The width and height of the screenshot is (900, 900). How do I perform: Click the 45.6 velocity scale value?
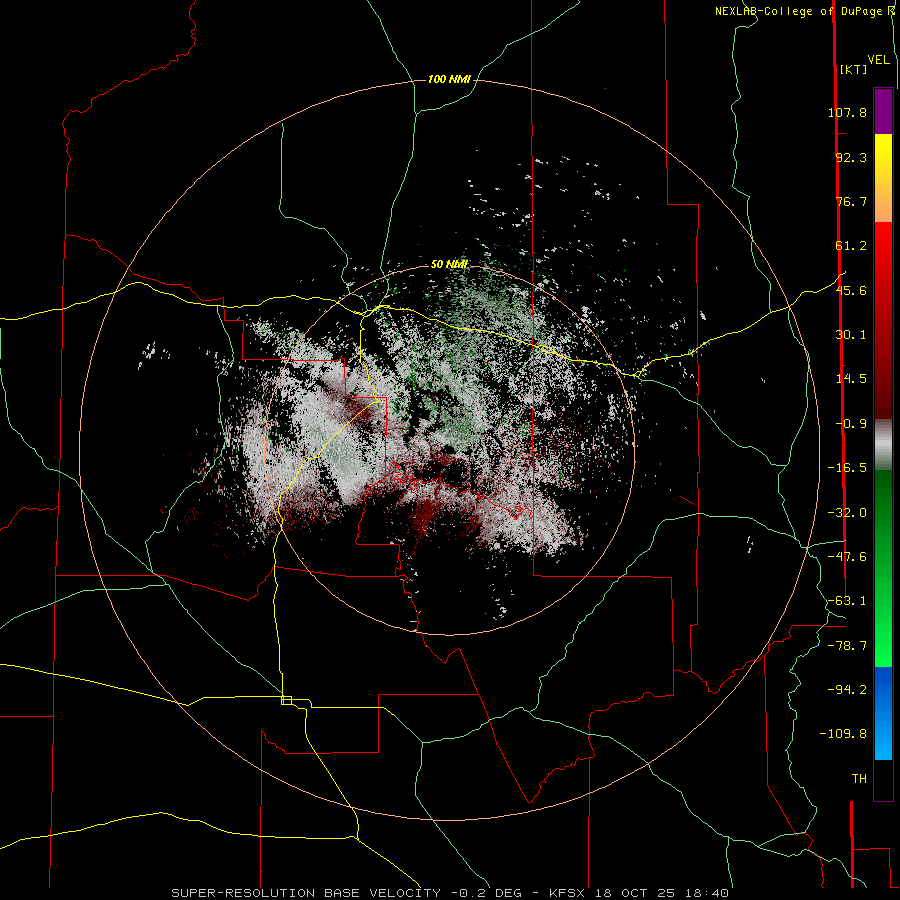[x=851, y=290]
